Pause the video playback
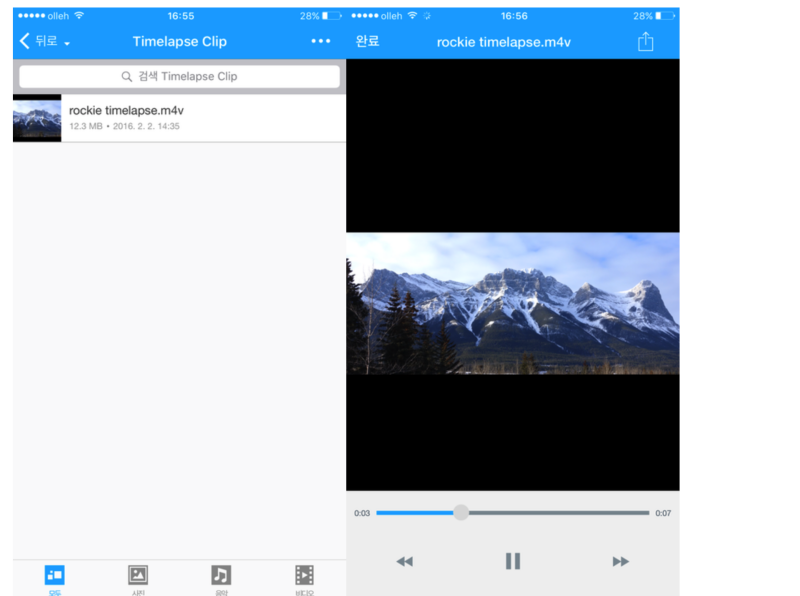 pyautogui.click(x=513, y=561)
